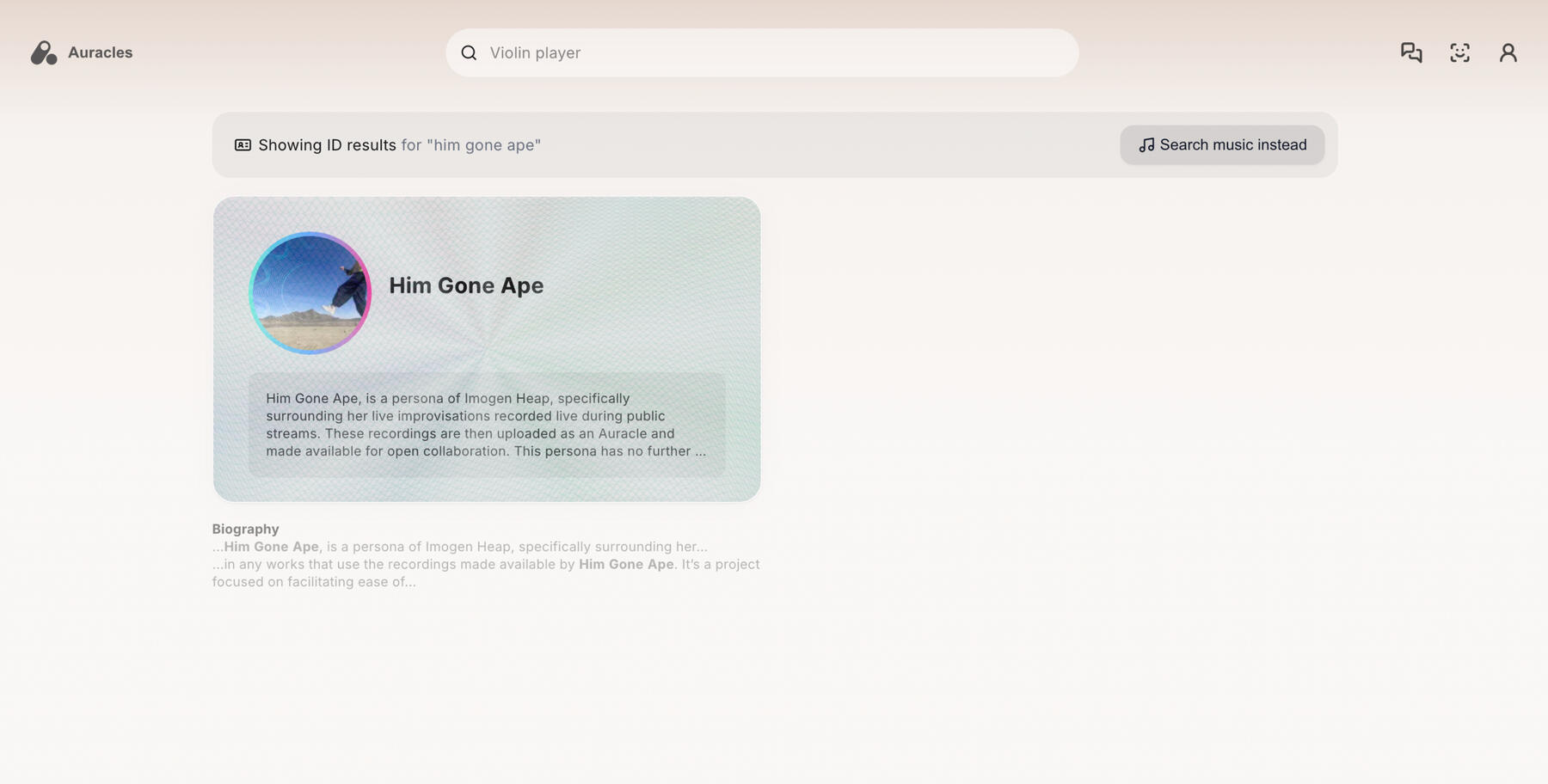
Task: Click empty card area right of the name
Action: [x=654, y=285]
